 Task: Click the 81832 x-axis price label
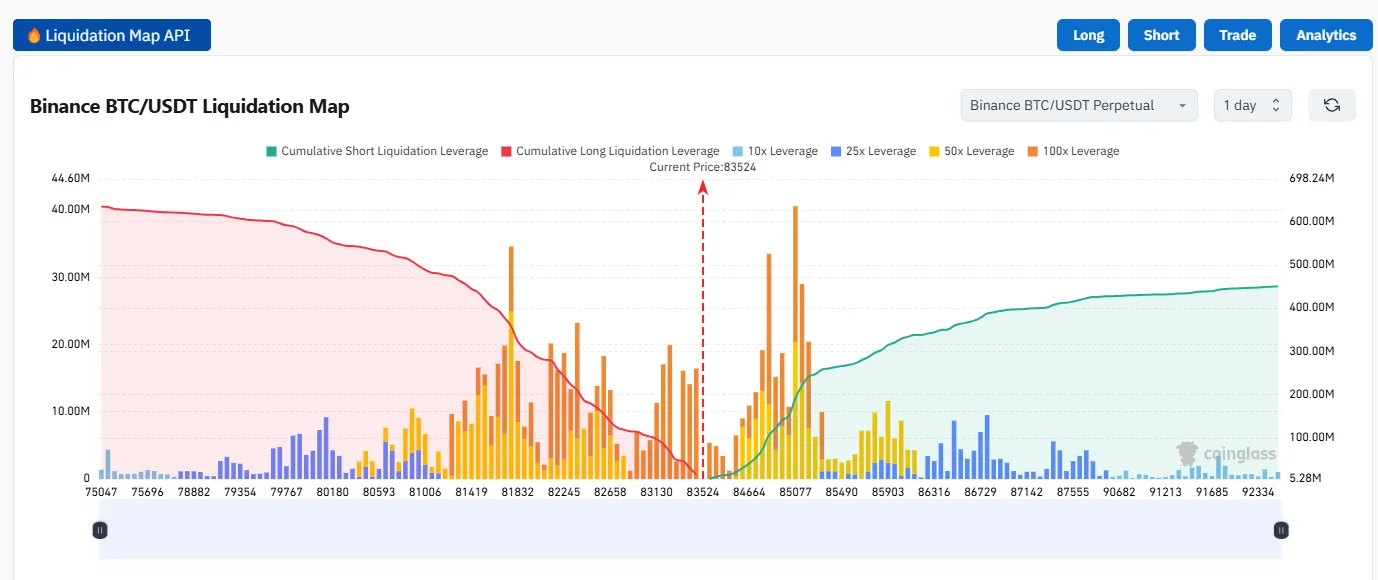tap(518, 492)
